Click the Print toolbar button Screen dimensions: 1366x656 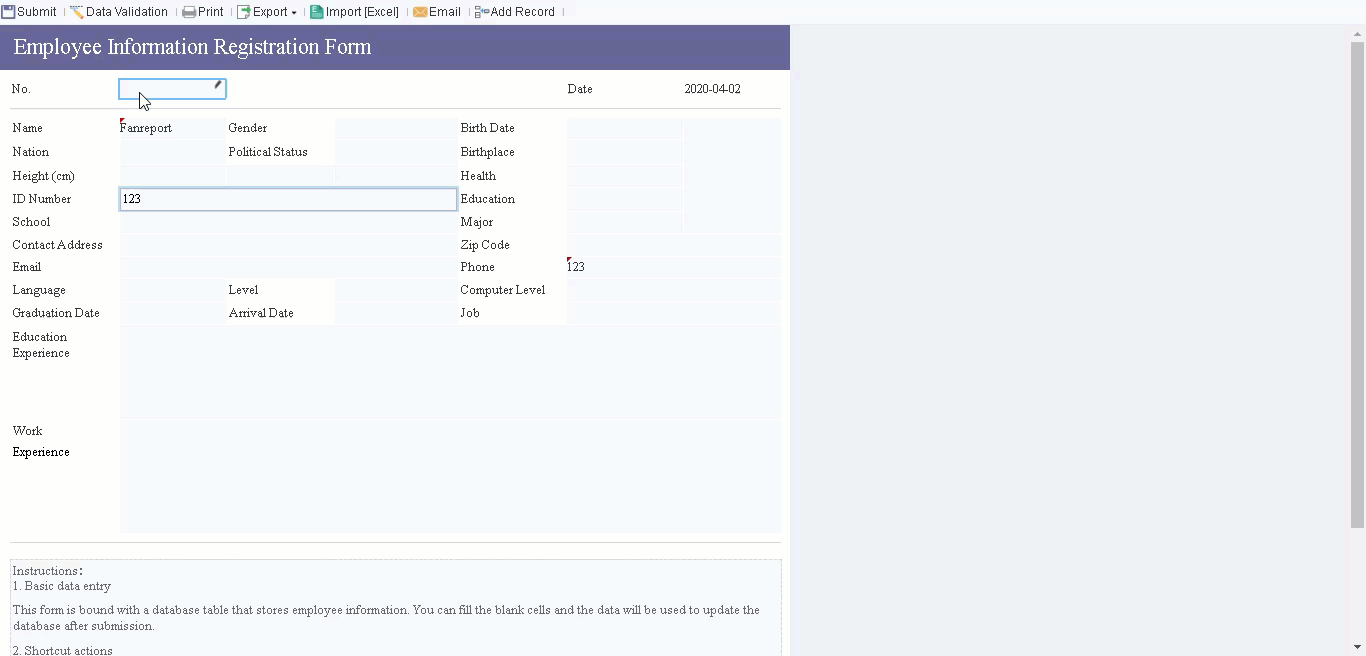point(203,12)
